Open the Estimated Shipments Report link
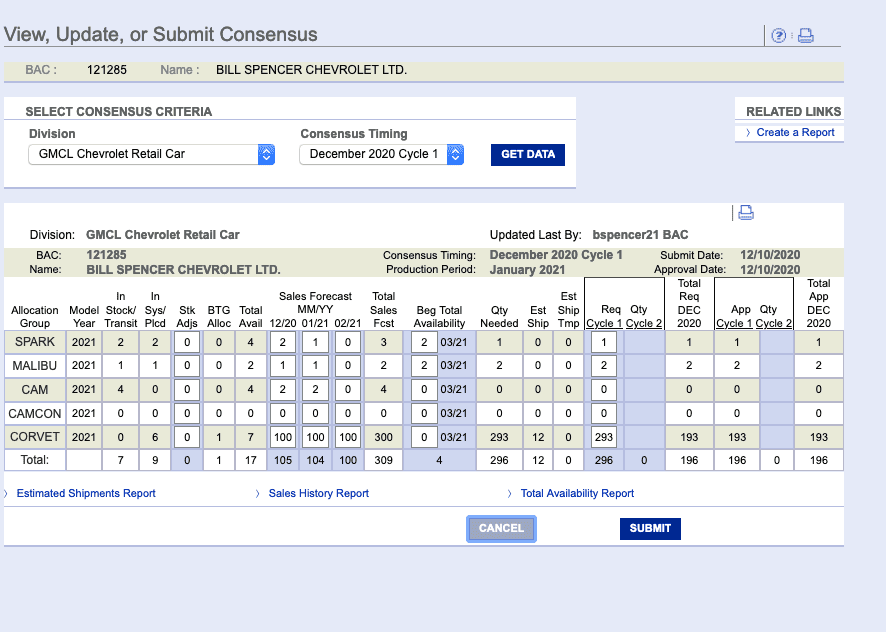886x632 pixels. [x=86, y=494]
